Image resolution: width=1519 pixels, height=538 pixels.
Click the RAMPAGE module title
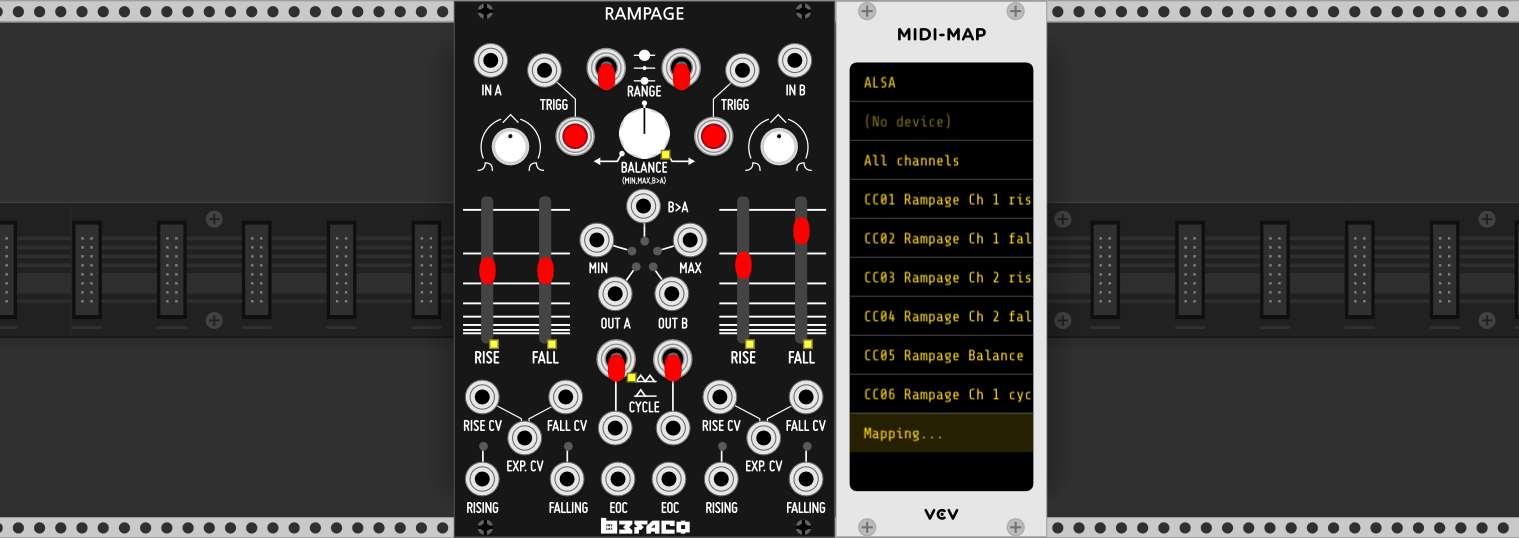tap(644, 14)
